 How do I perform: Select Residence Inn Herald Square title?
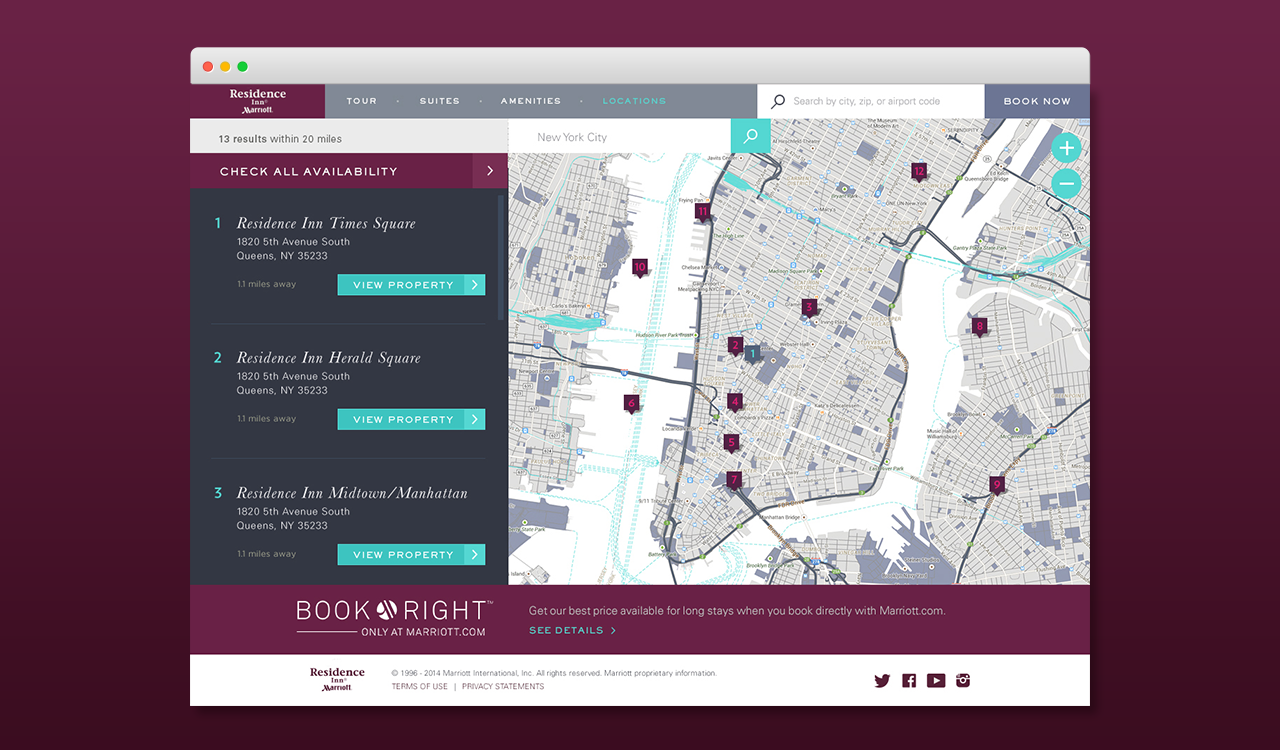329,358
